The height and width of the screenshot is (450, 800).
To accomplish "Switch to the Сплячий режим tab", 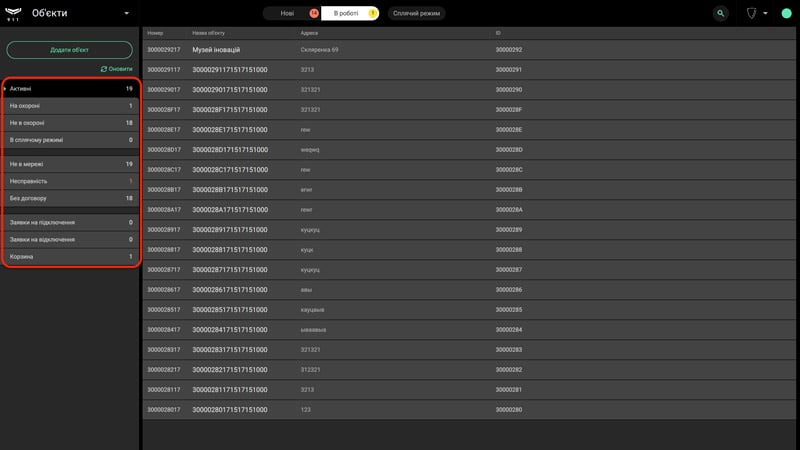I will pos(416,13).
